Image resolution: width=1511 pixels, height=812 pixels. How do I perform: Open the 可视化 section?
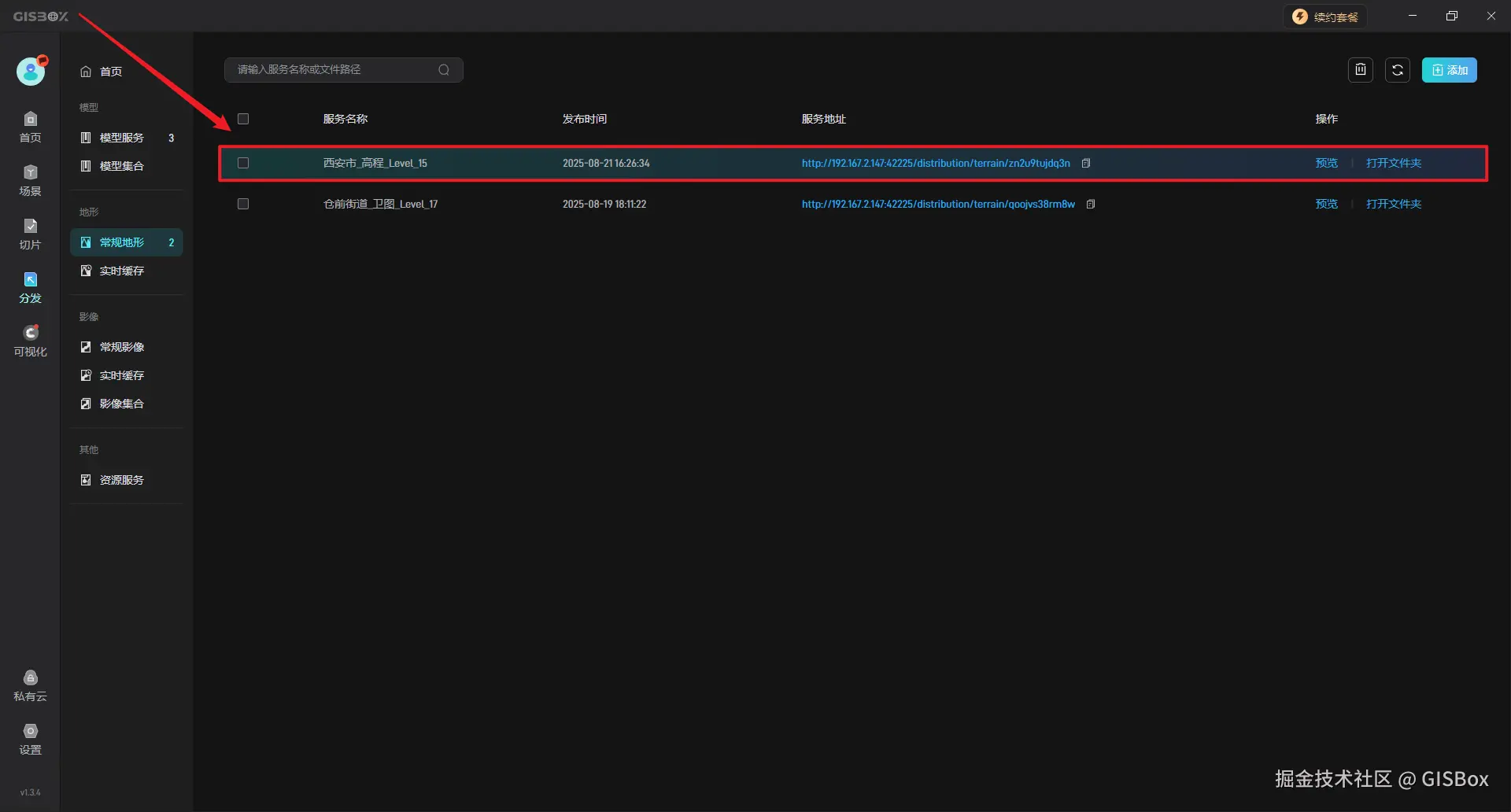pos(30,341)
